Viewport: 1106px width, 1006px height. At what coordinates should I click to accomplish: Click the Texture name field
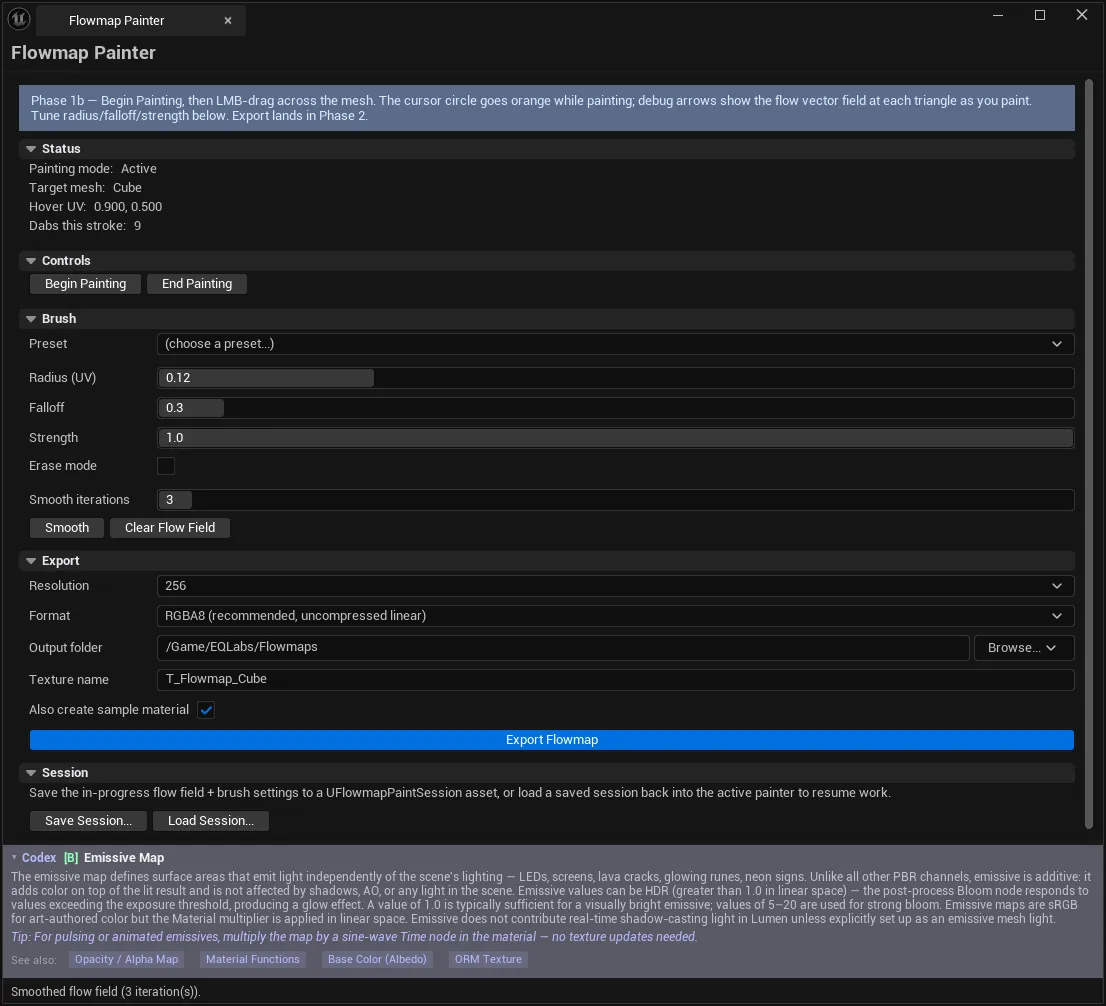coord(615,679)
